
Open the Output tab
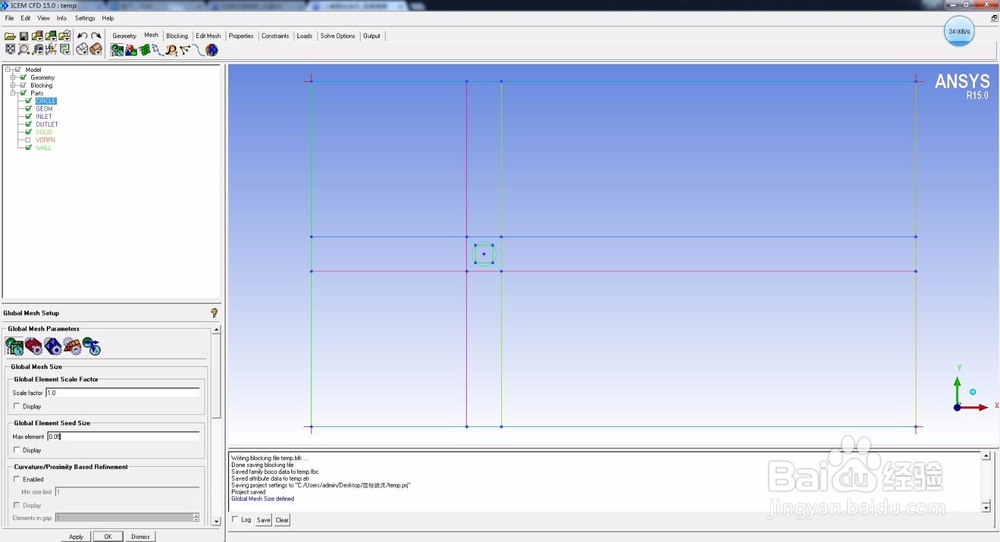point(371,36)
